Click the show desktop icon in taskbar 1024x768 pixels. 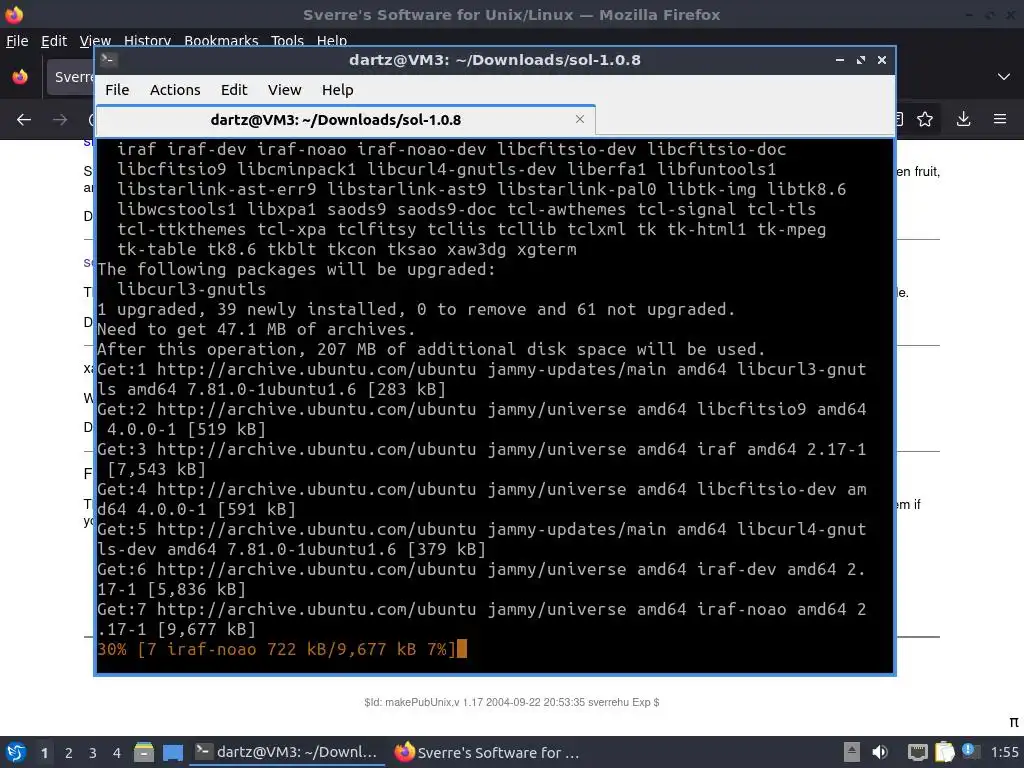[172, 752]
